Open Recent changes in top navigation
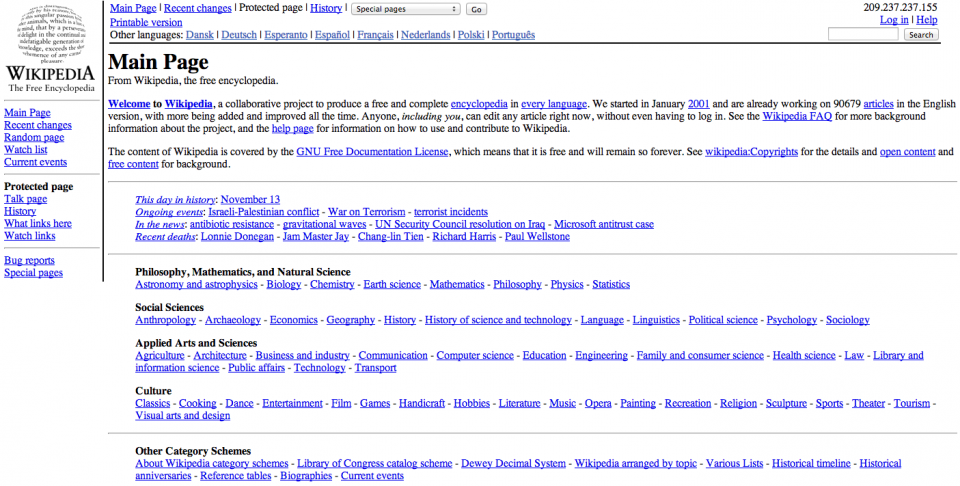Viewport: 960px width, 486px height. coord(198,9)
